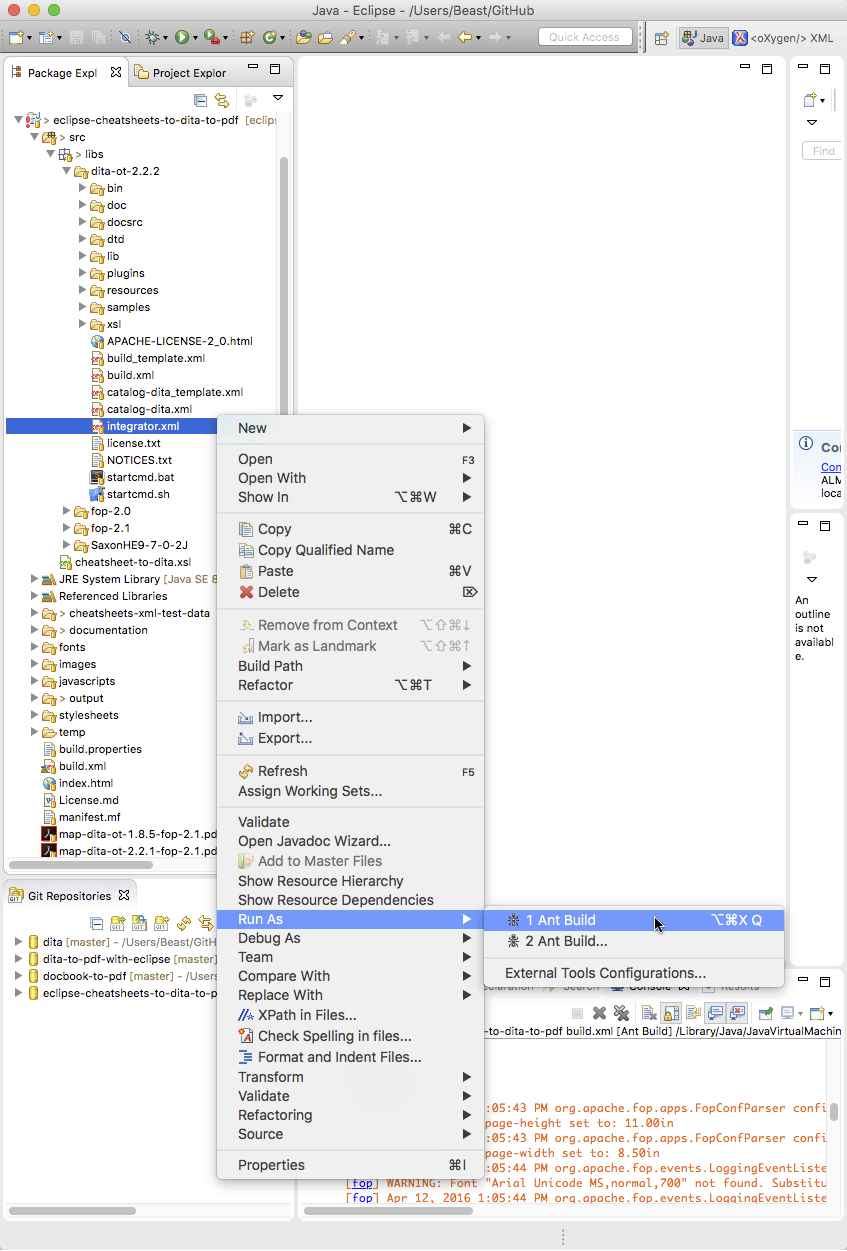847x1251 pixels.
Task: Click the Pin Console icon
Action: (x=766, y=1013)
